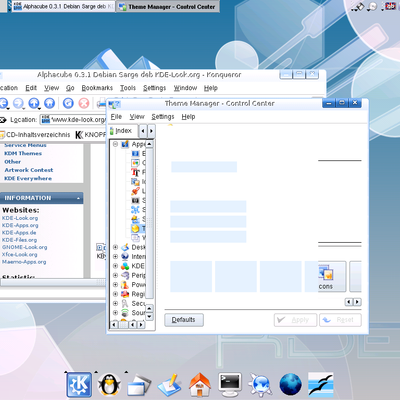Switch to Alphacube Konqueror taskbar entry
Image resolution: width=400 pixels, height=400 pixels.
pos(63,7)
